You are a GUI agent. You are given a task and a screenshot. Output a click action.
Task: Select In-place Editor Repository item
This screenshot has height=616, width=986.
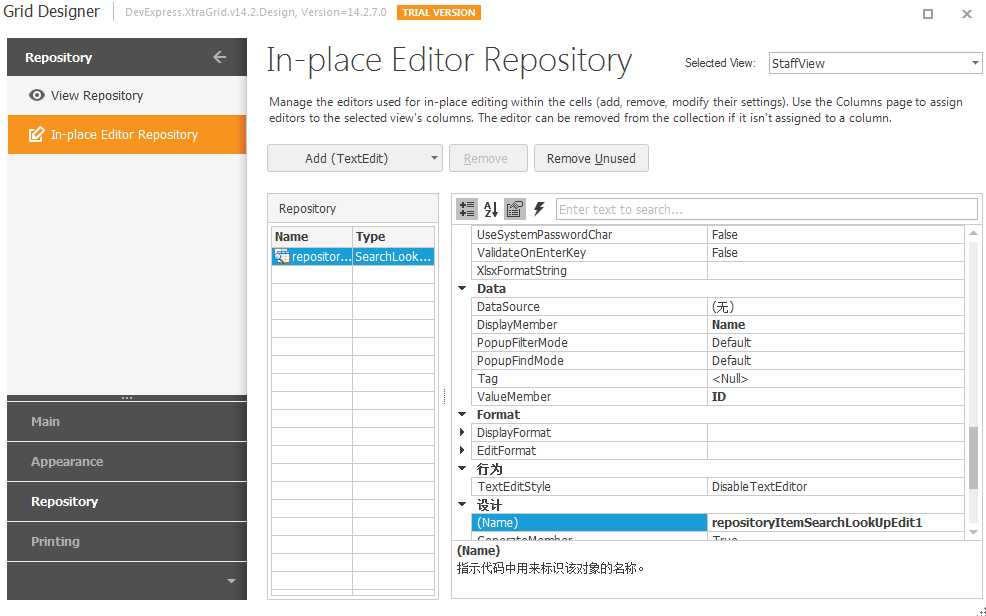coord(127,135)
